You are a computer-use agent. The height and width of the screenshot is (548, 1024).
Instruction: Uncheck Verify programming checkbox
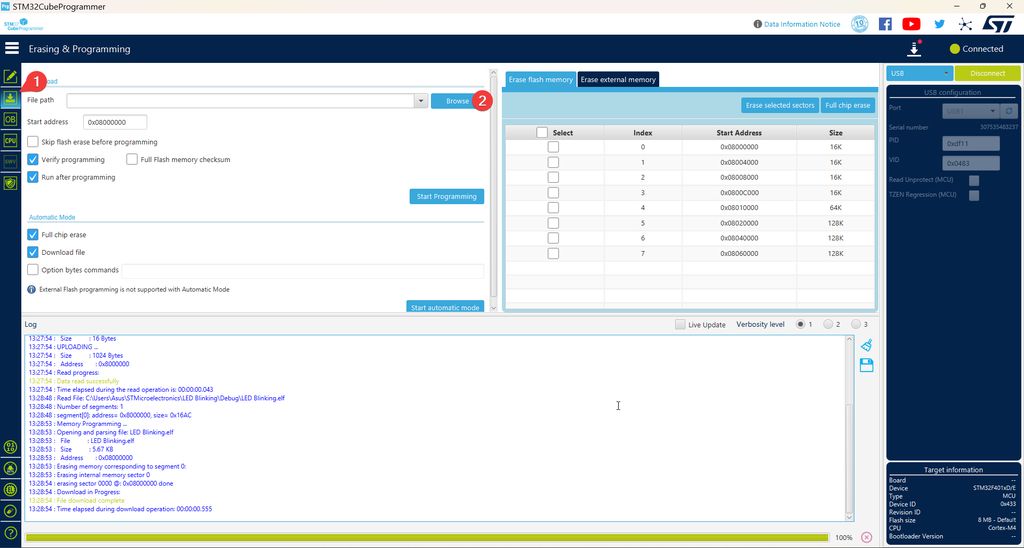point(33,159)
